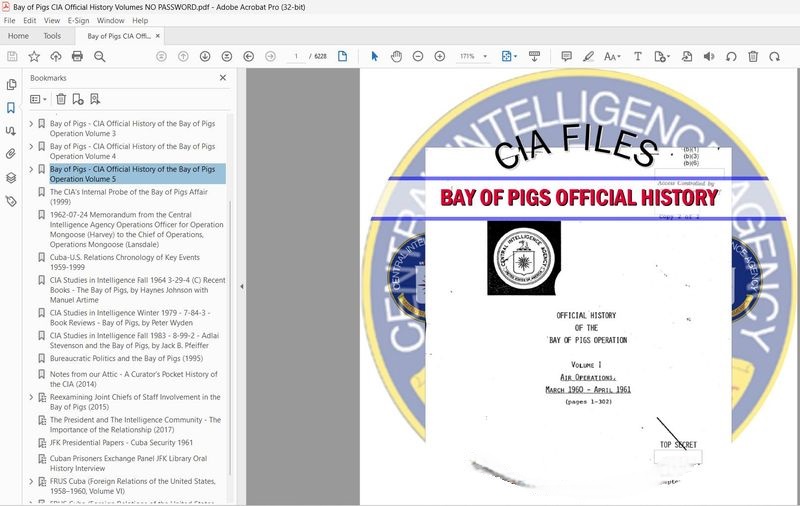Print the document with printer icon

coord(77,56)
